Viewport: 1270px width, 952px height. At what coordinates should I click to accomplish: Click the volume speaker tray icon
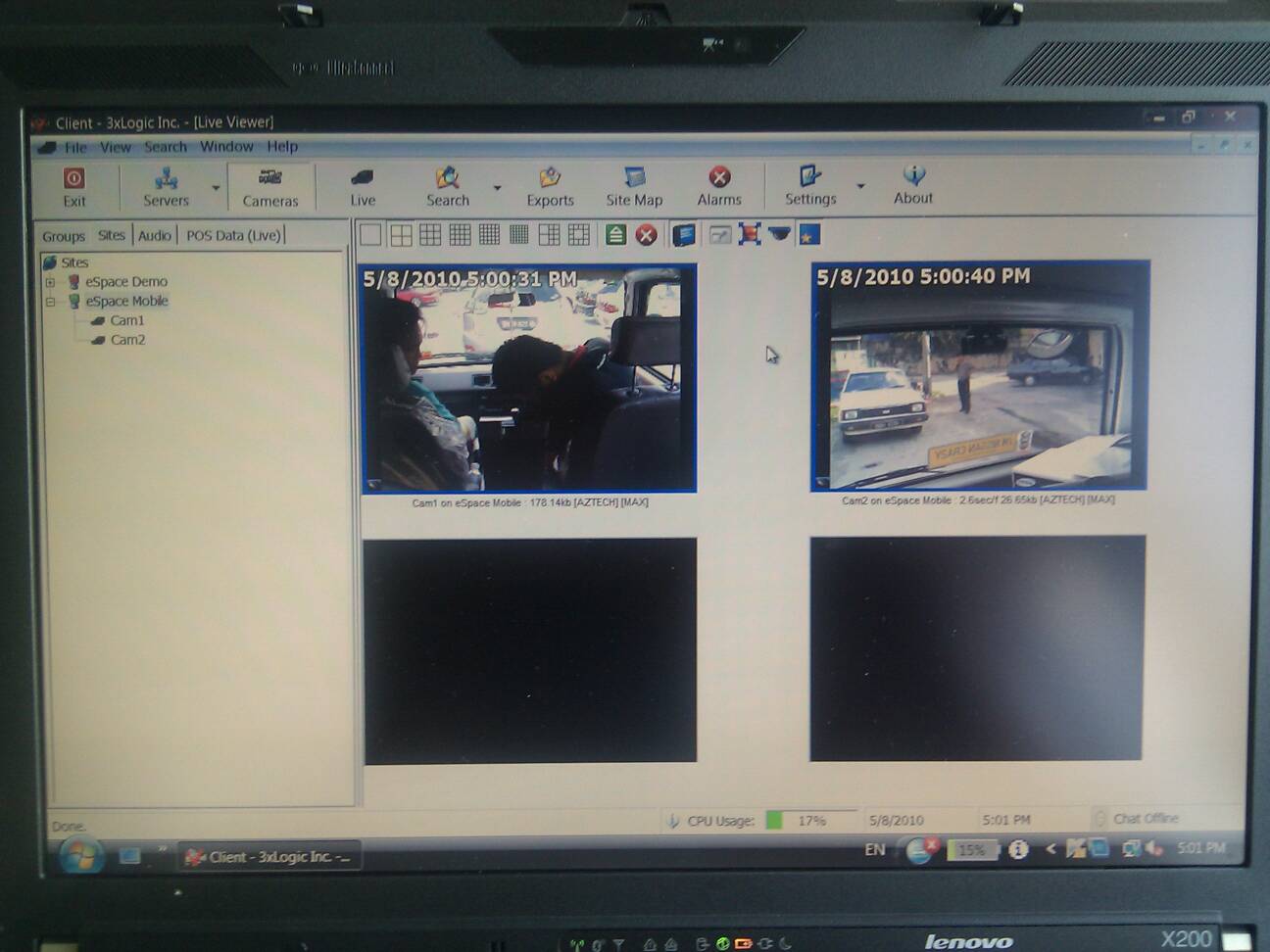(x=1154, y=848)
